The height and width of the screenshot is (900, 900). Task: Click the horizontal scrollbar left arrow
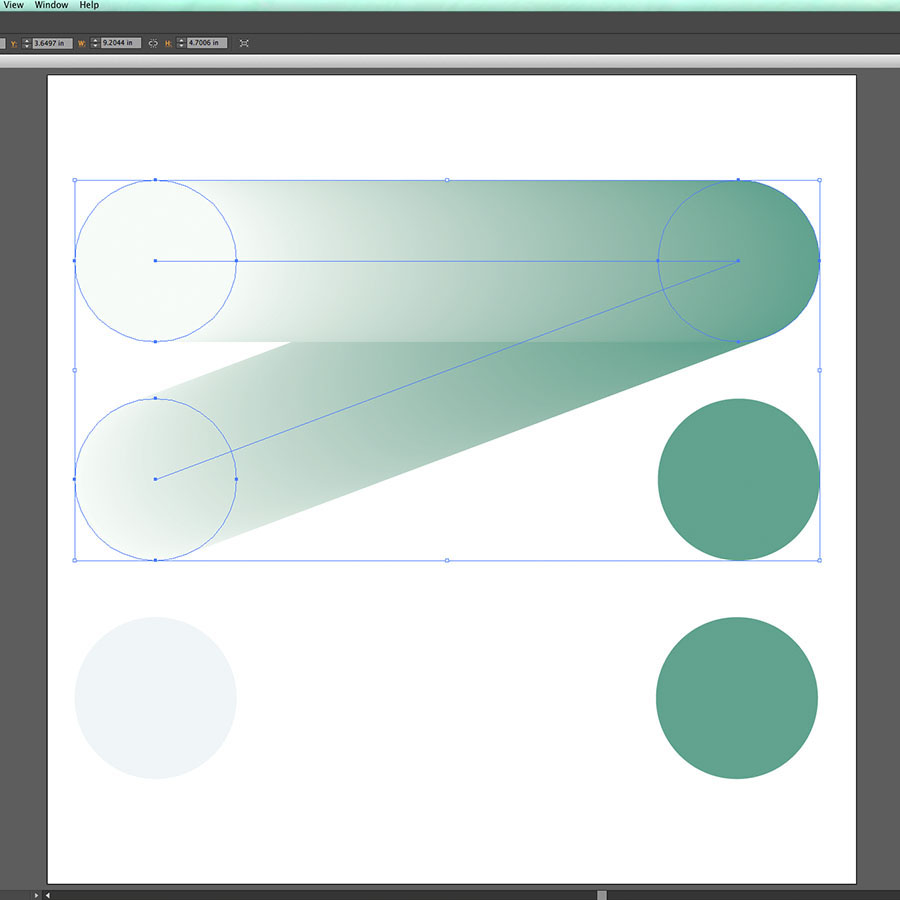click(48, 895)
